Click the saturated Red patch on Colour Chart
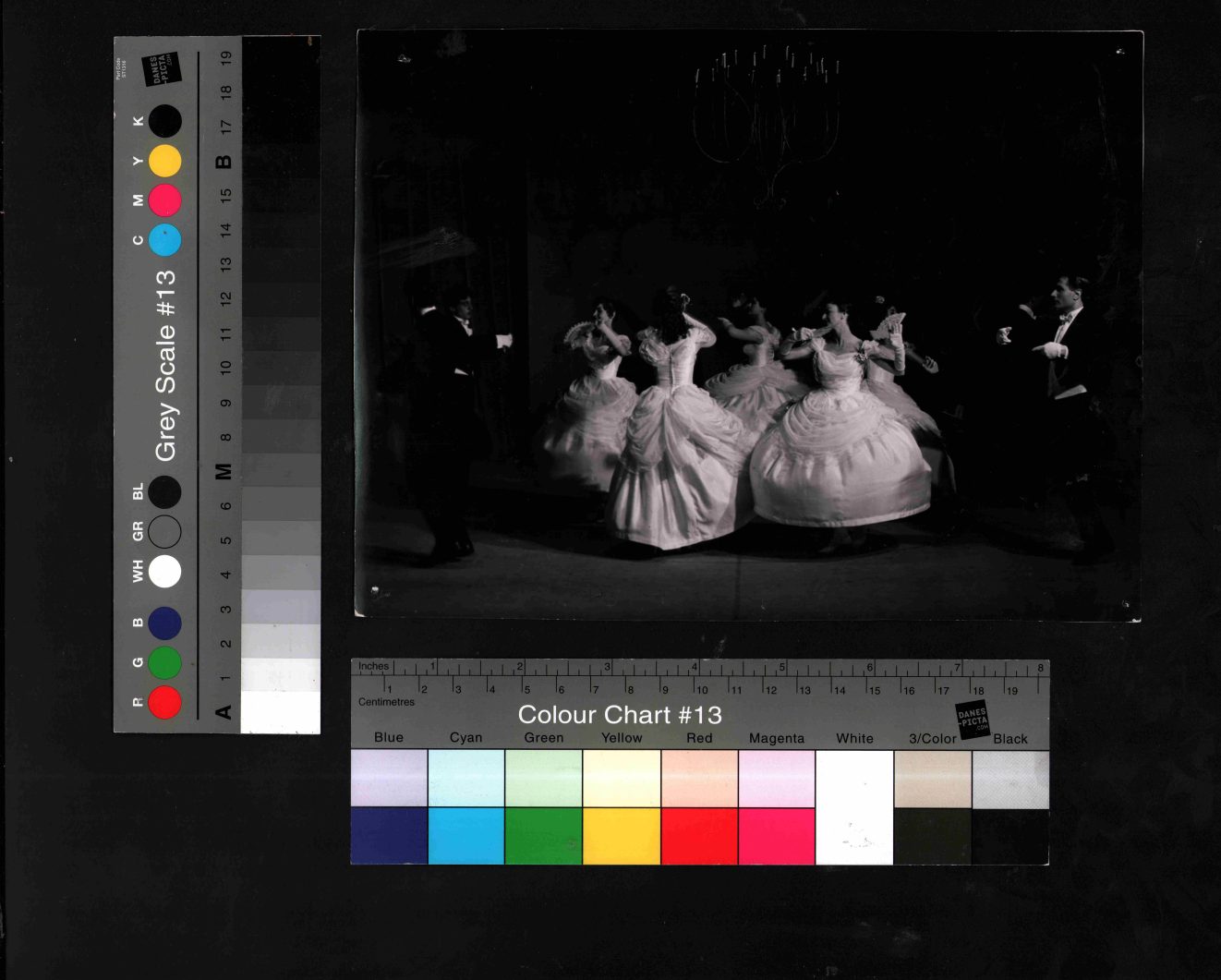Image resolution: width=1221 pixels, height=980 pixels. click(699, 836)
